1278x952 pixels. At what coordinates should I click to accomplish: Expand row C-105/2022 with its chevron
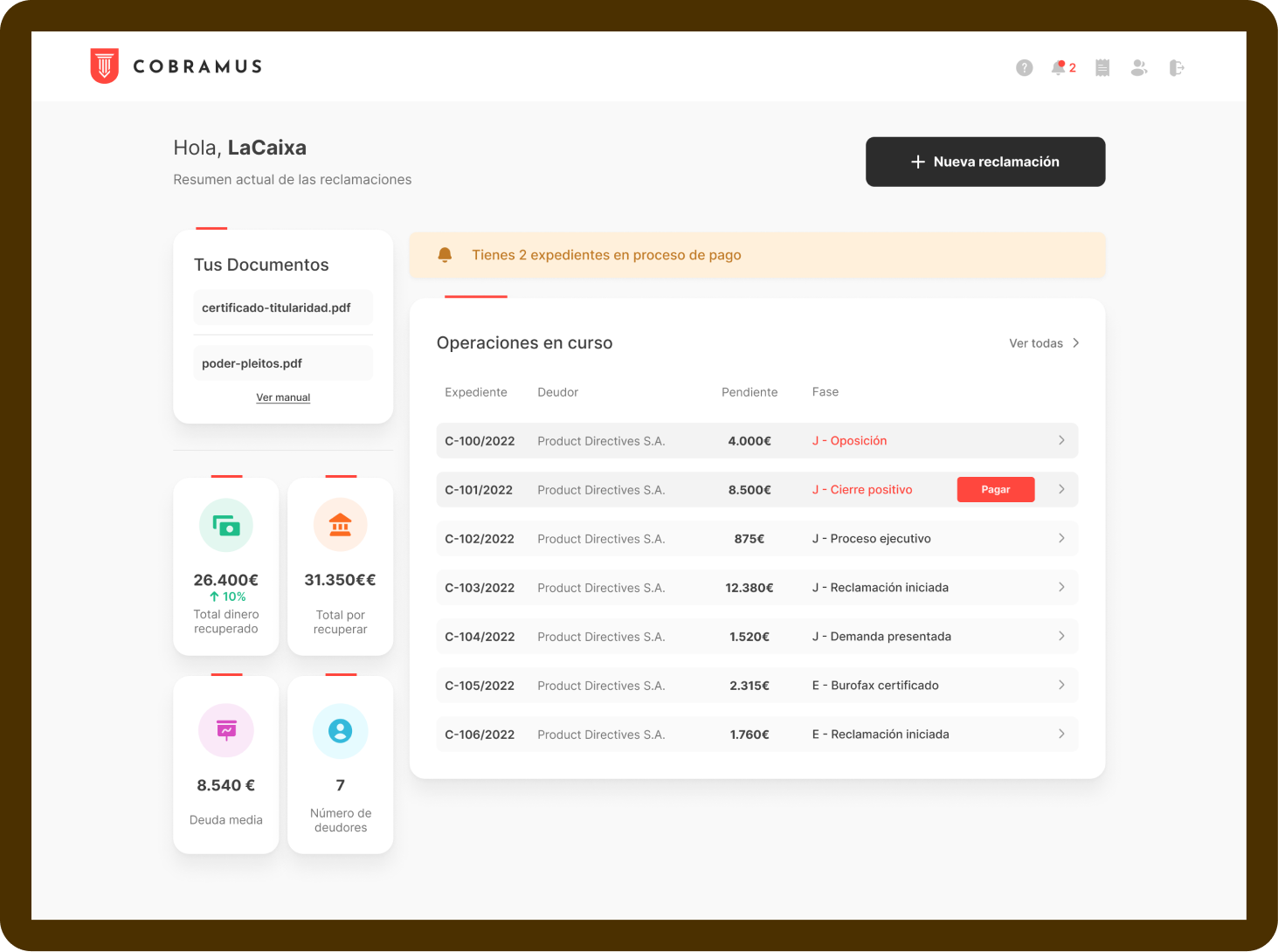pyautogui.click(x=1061, y=685)
